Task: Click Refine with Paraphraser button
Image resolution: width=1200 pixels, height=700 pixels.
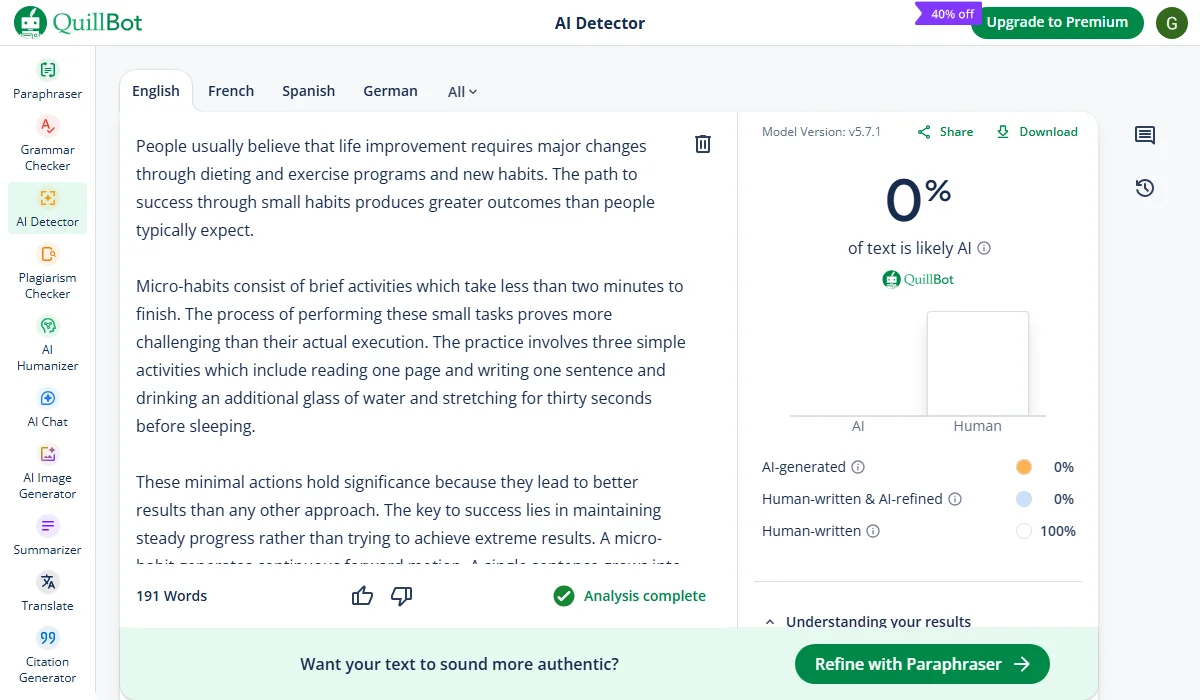Action: coord(922,664)
